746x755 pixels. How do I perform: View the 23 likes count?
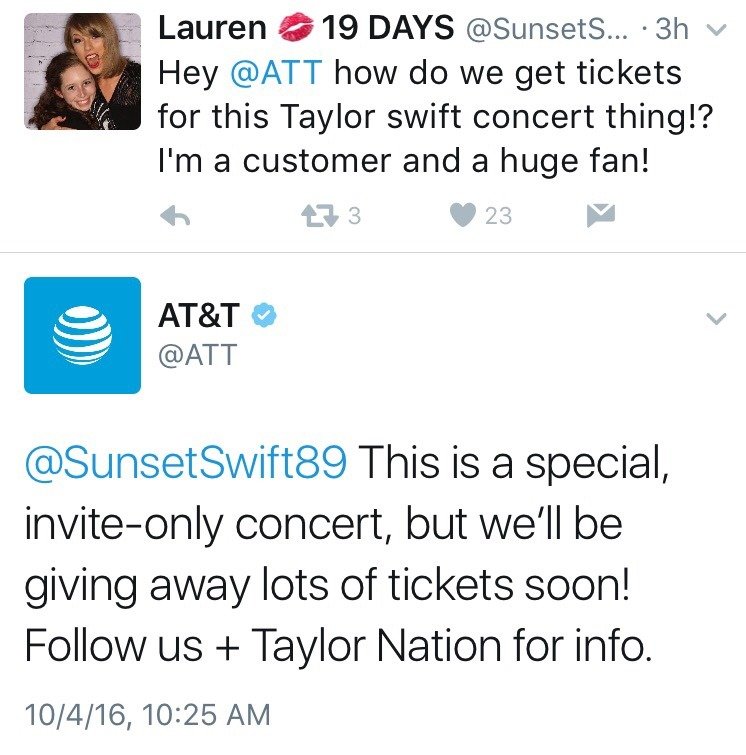(x=498, y=215)
